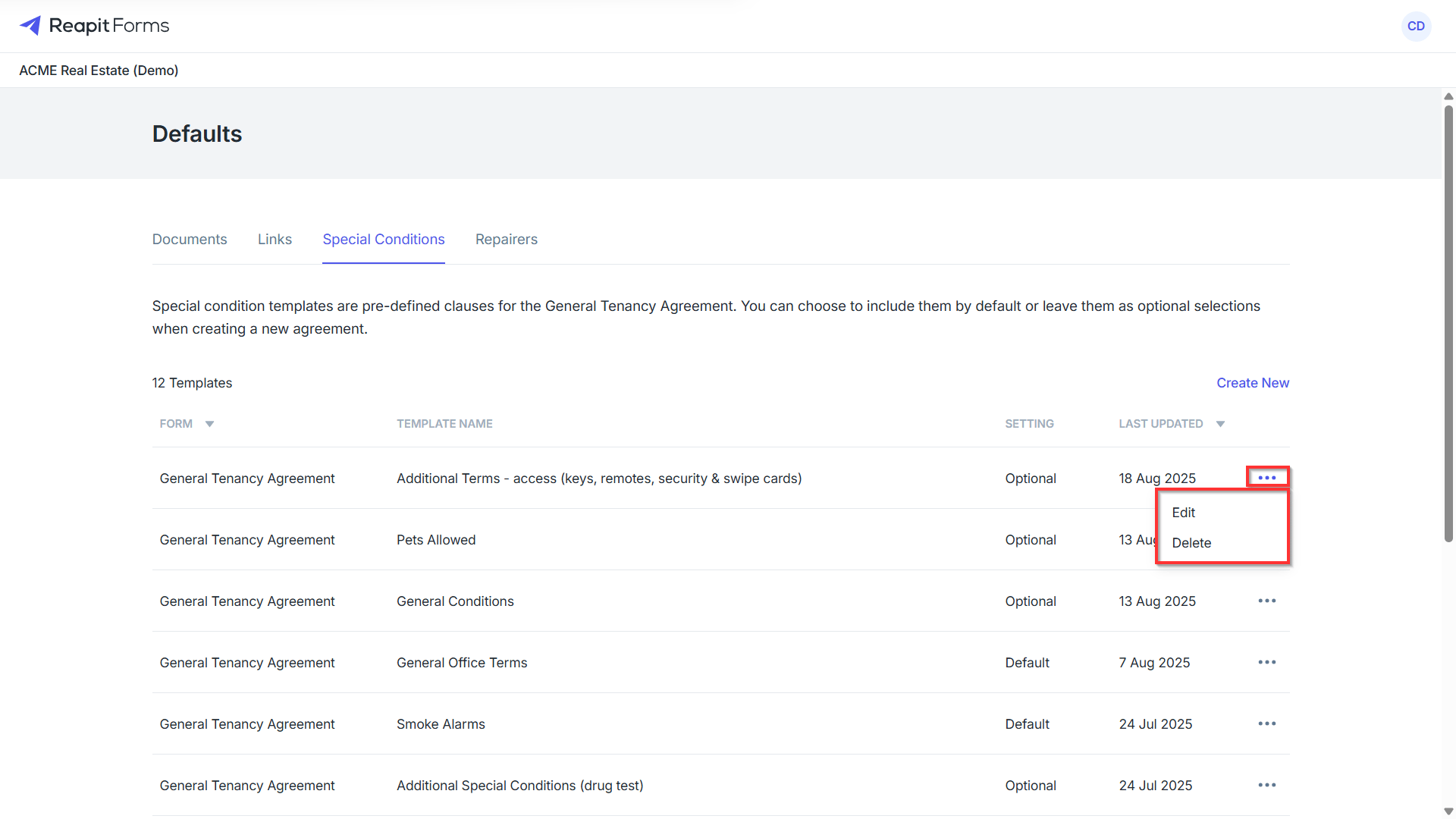Screen dimensions: 1456x819
Task: Click the Pets Allowed template name
Action: (436, 540)
